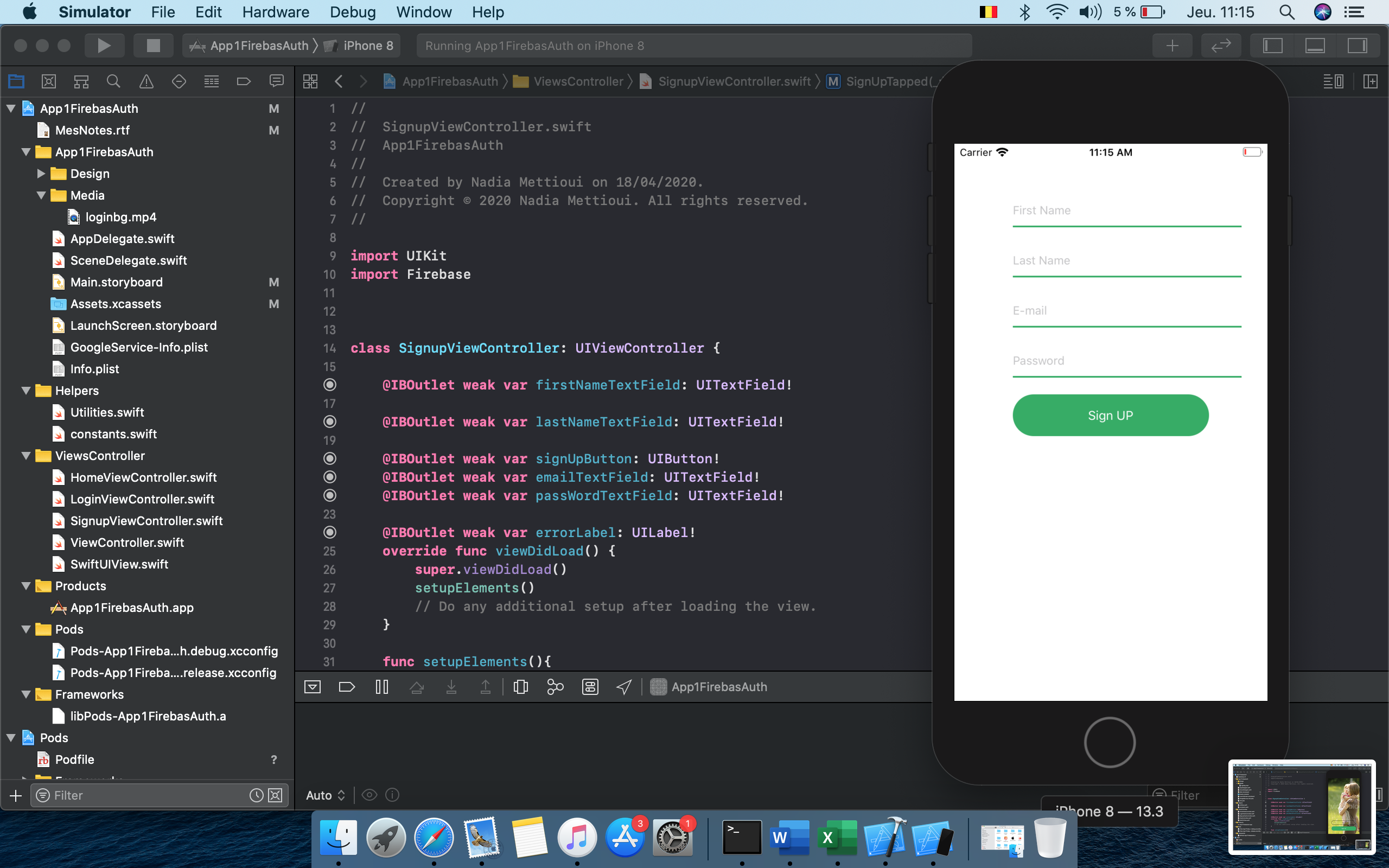Toggle recent files filter clock icon

(256, 795)
